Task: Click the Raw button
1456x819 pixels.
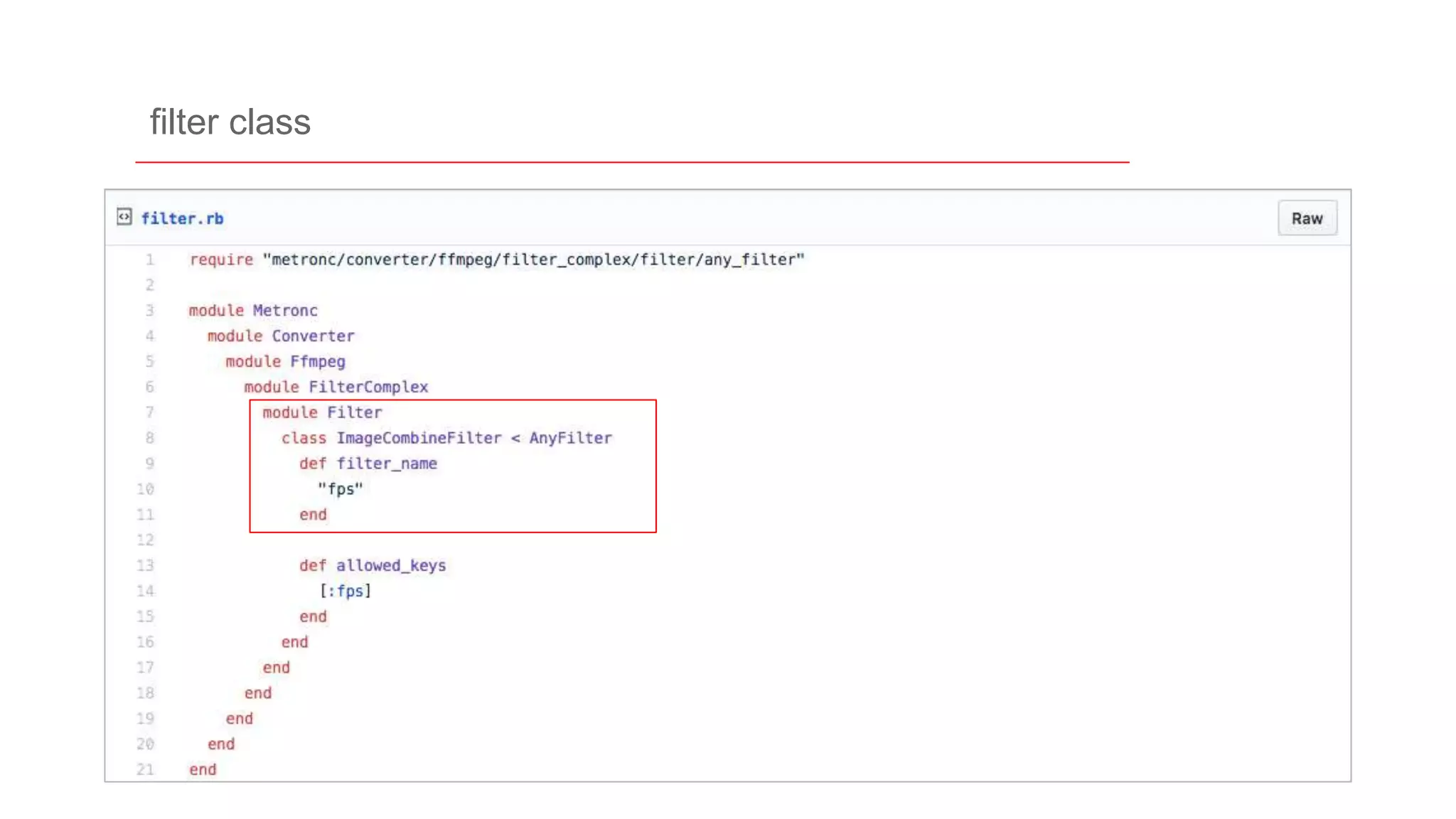Action: 1307,218
